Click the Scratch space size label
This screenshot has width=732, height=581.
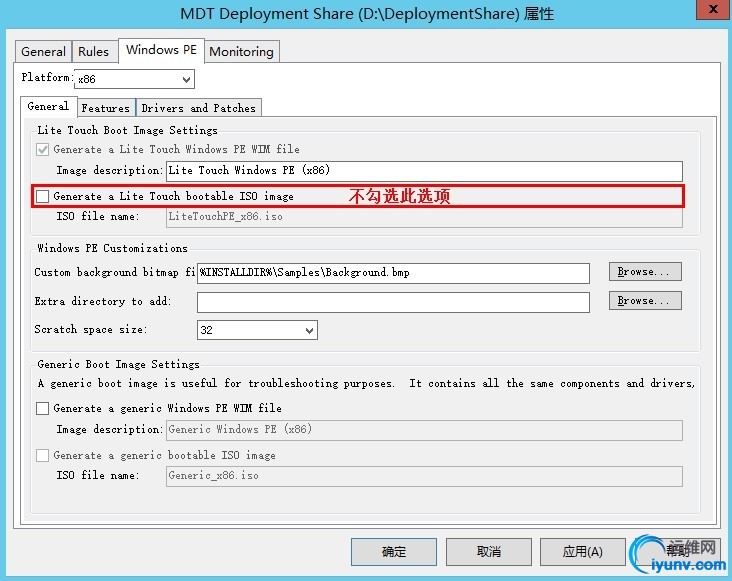tap(91, 329)
